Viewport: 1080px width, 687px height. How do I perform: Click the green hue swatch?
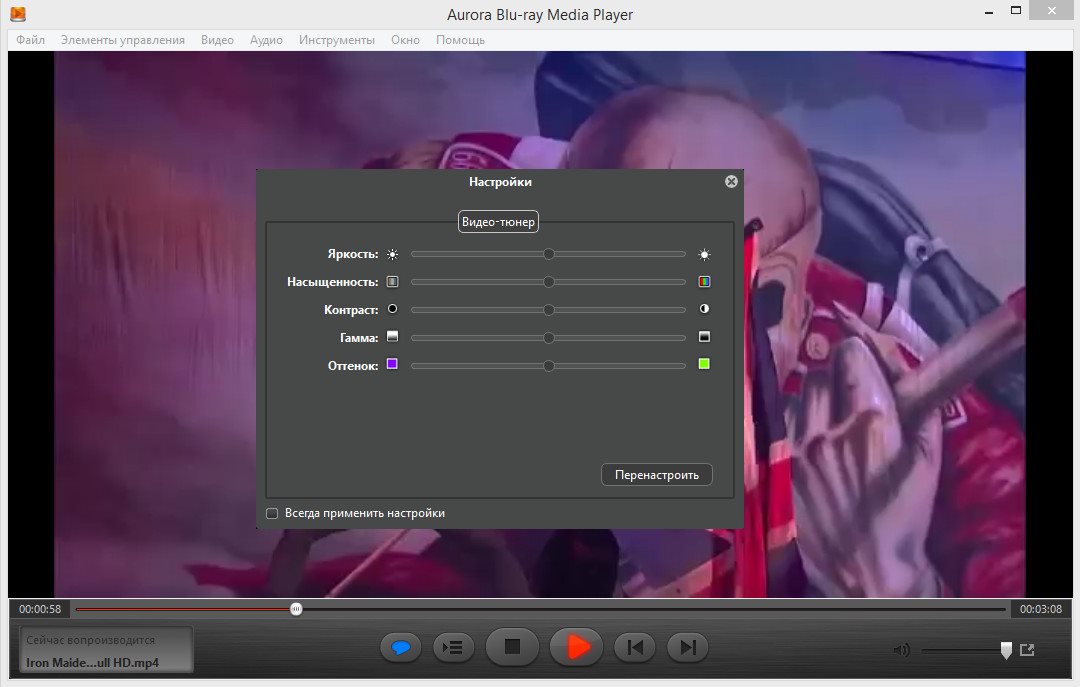coord(704,364)
